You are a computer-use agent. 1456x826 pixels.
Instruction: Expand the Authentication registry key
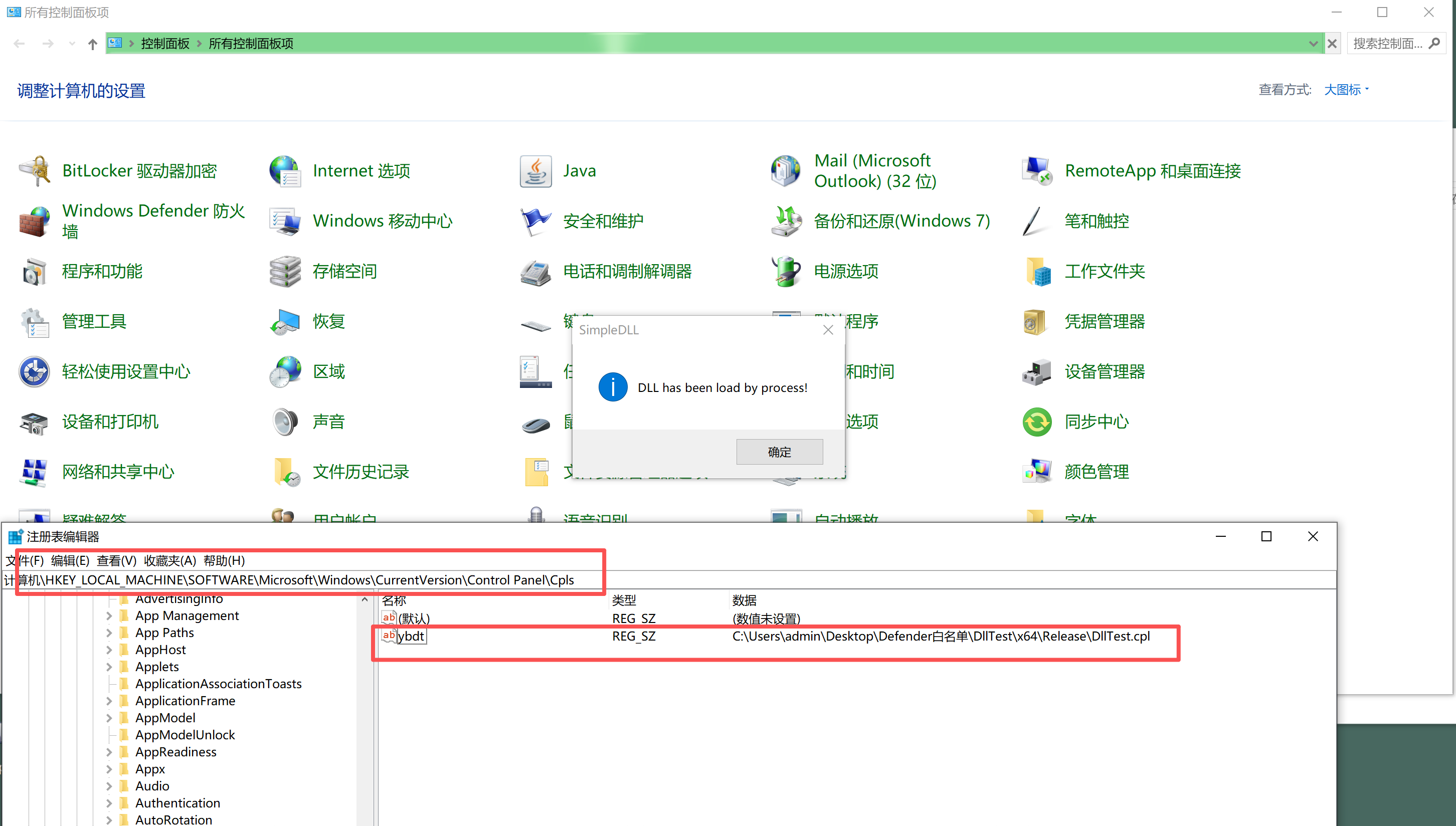pyautogui.click(x=109, y=803)
